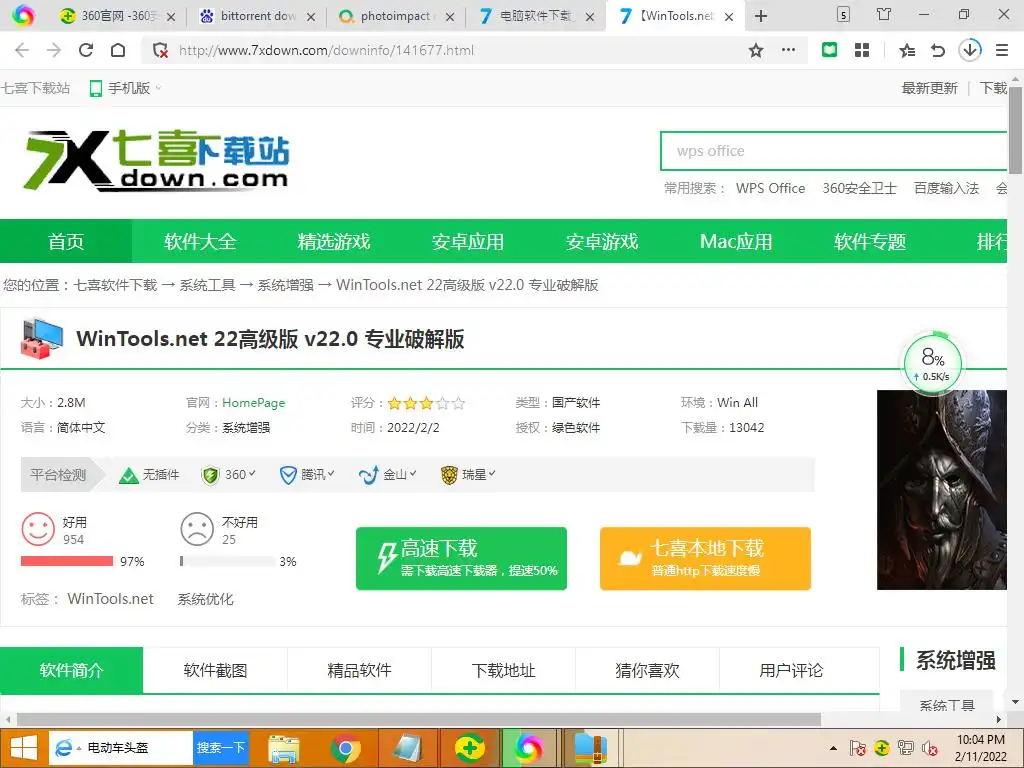The width and height of the screenshot is (1024, 768).
Task: Open the WPS Office common search link
Action: tap(771, 188)
